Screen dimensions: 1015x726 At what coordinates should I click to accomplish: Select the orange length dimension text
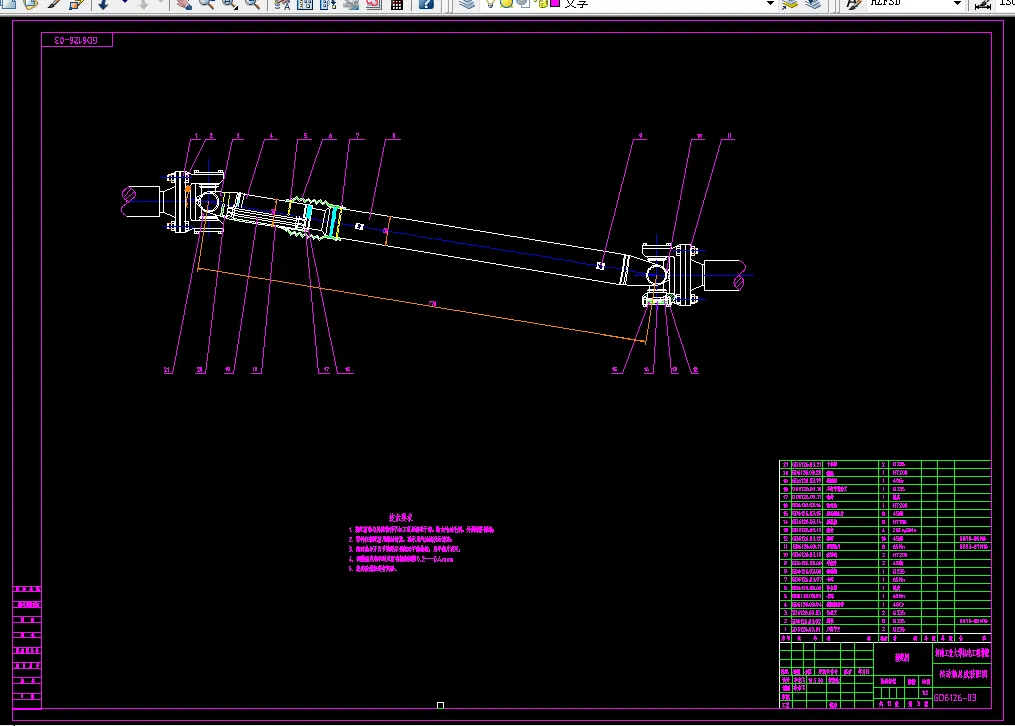click(432, 303)
